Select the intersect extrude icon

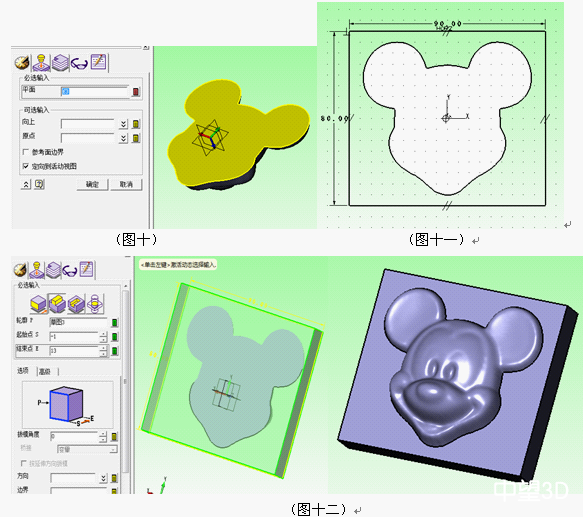point(95,304)
